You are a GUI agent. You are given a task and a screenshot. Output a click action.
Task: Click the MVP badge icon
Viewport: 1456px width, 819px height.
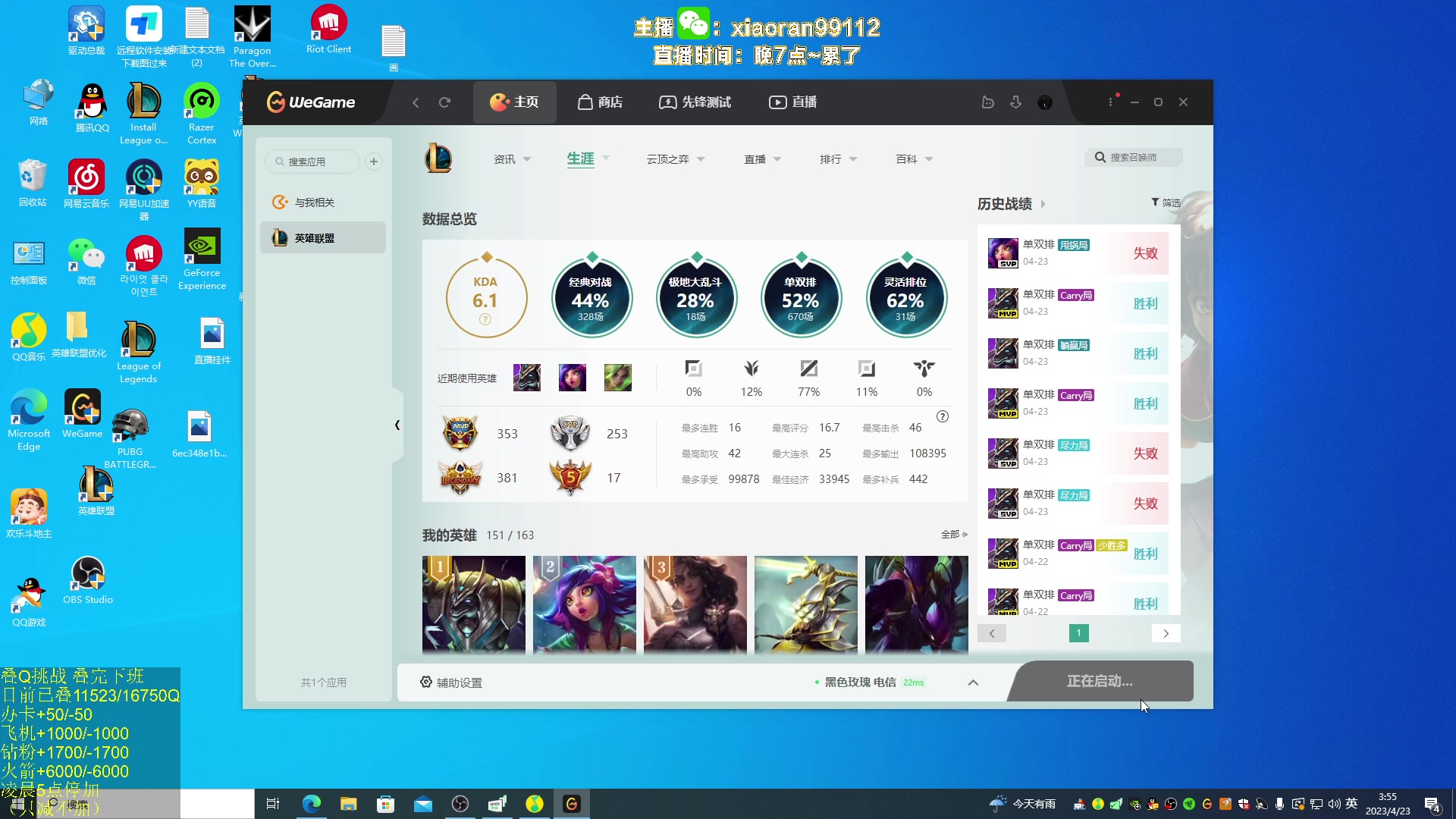coord(460,433)
